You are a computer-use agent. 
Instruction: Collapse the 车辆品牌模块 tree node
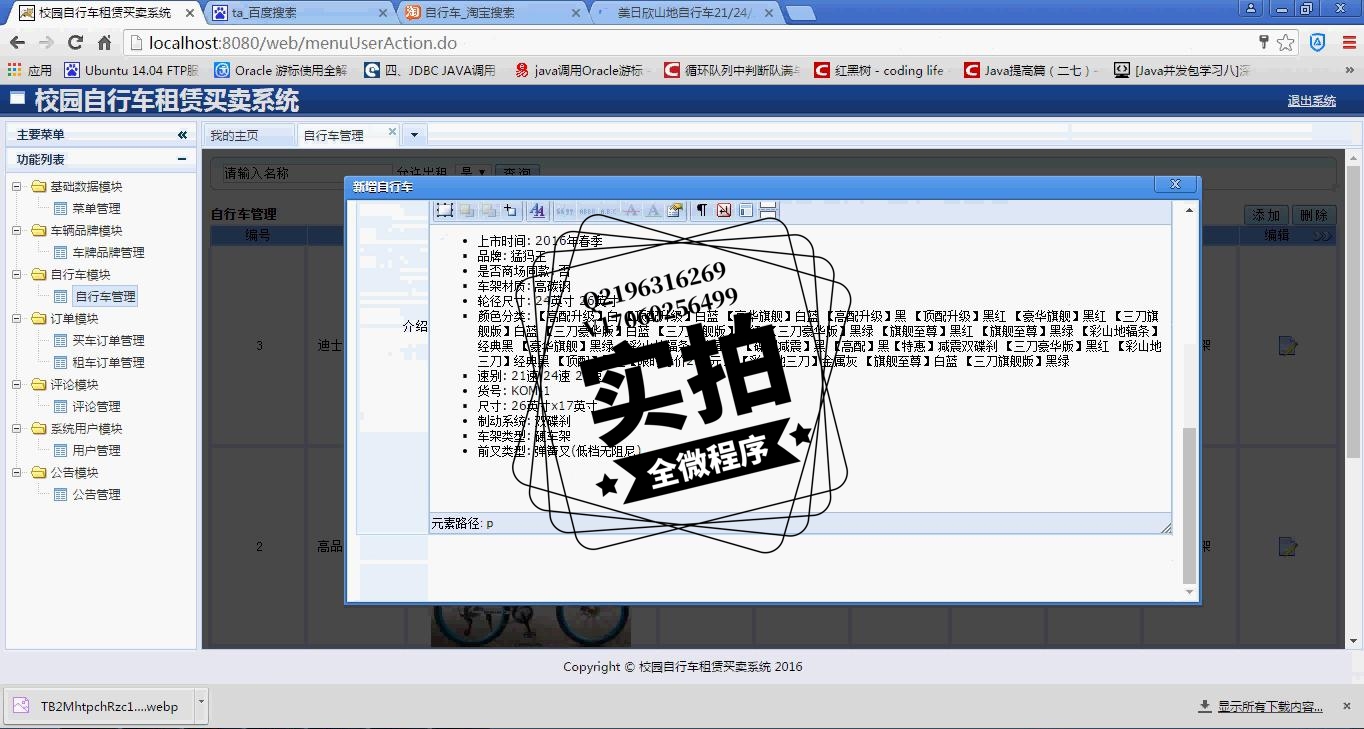17,231
